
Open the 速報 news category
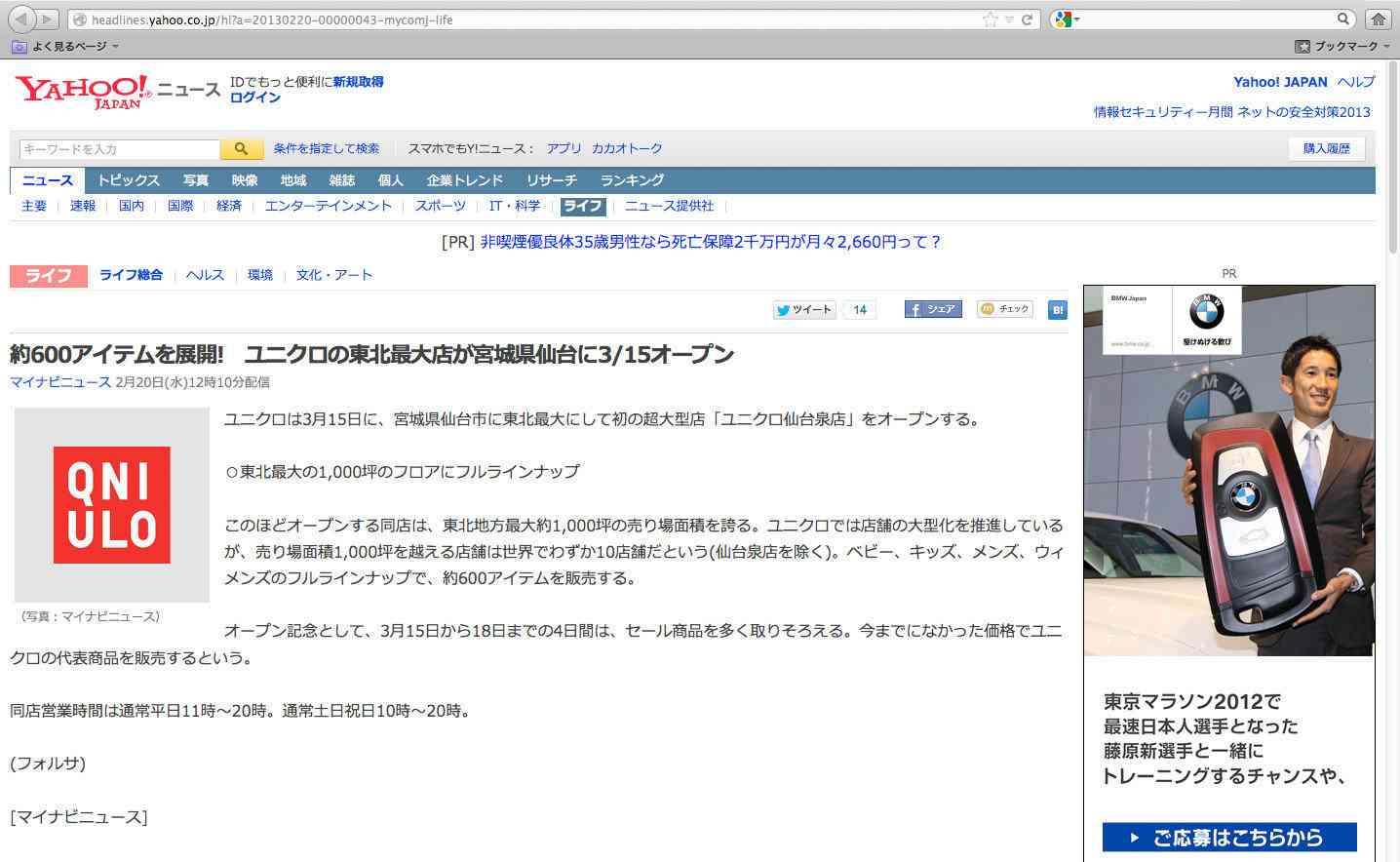click(x=83, y=206)
